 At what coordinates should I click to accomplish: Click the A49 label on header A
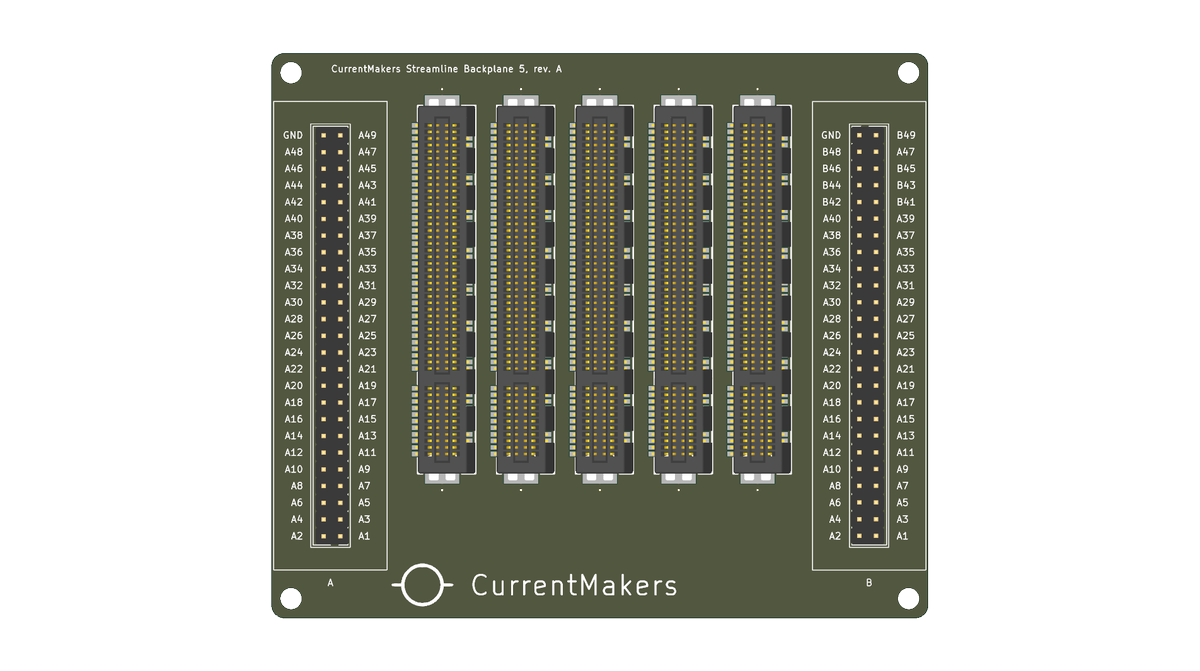[366, 134]
